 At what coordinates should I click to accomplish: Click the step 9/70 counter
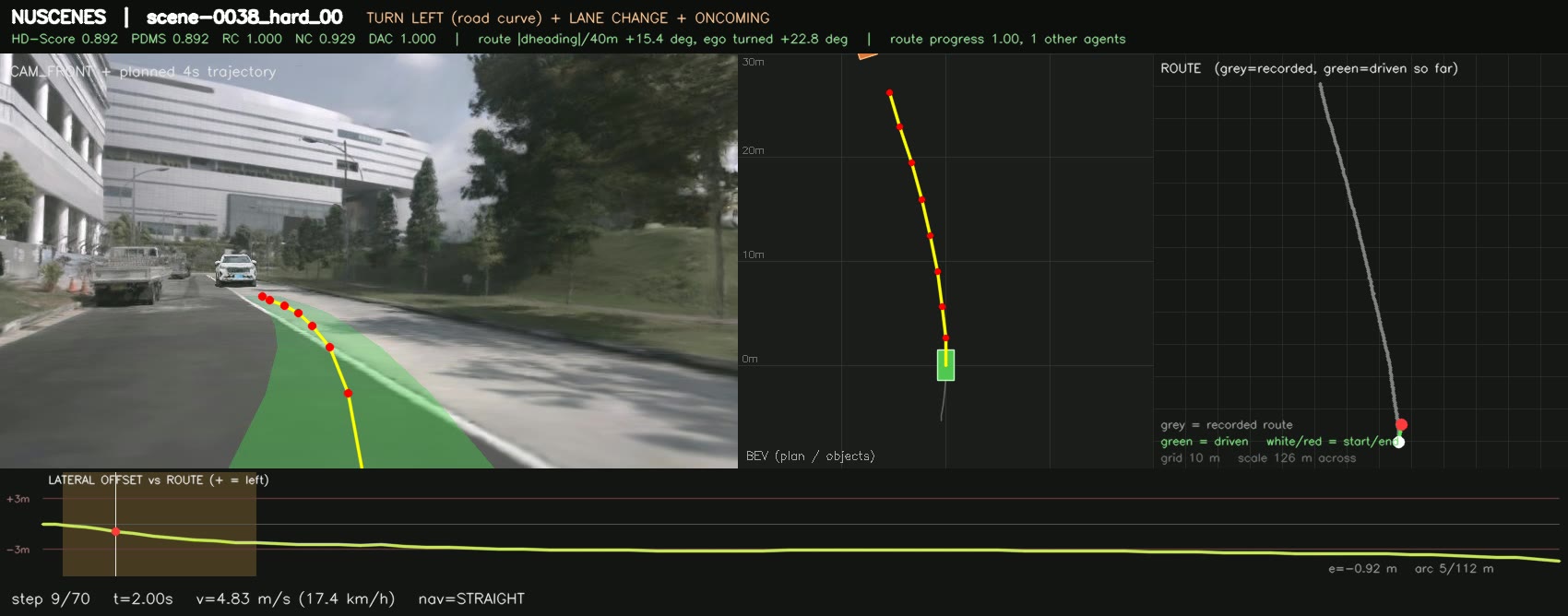point(51,598)
